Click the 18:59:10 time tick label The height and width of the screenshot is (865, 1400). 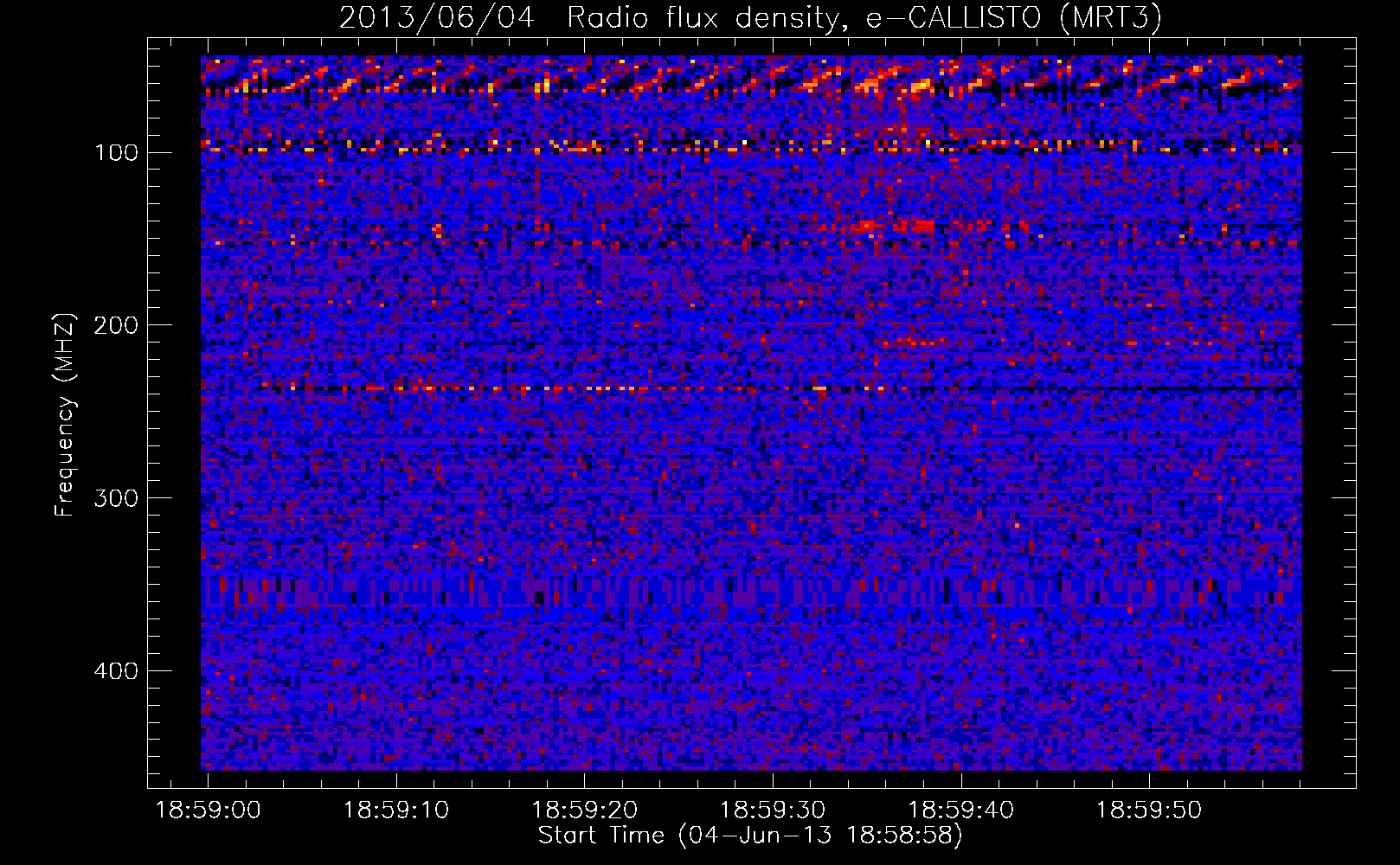coord(396,811)
